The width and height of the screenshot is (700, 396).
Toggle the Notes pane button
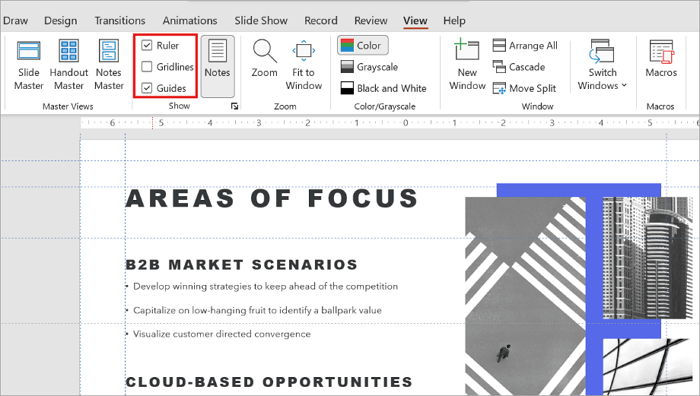coord(217,66)
